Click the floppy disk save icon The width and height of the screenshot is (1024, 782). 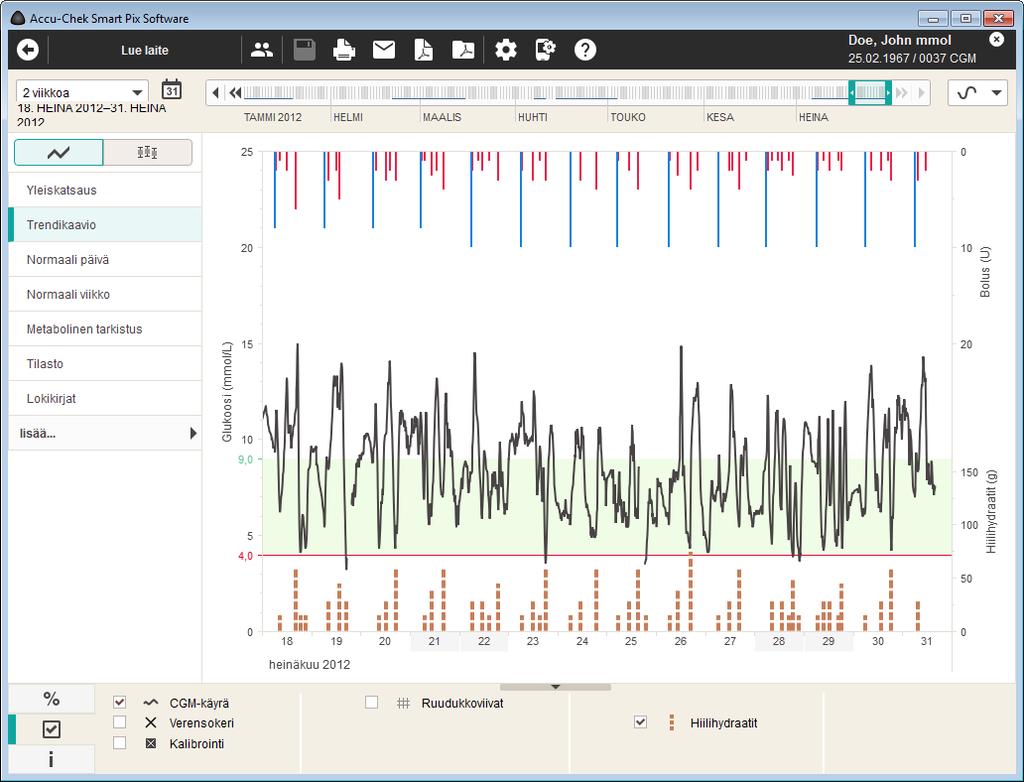coord(304,50)
